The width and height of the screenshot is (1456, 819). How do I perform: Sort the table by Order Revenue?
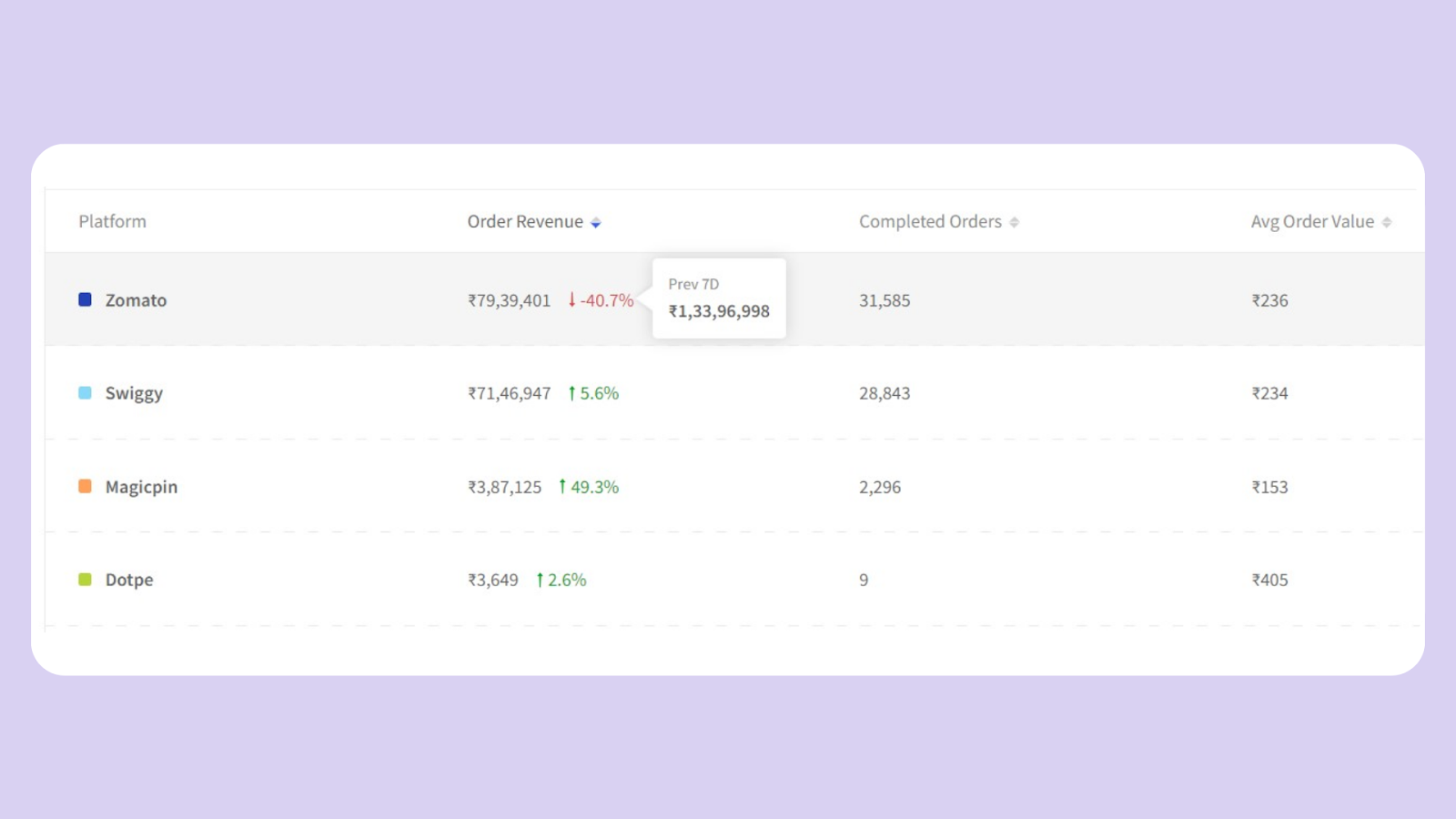526,221
